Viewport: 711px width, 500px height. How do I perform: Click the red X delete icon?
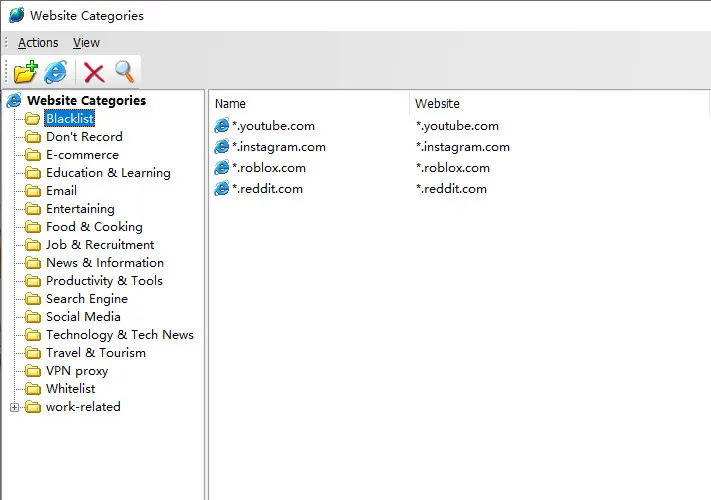94,73
